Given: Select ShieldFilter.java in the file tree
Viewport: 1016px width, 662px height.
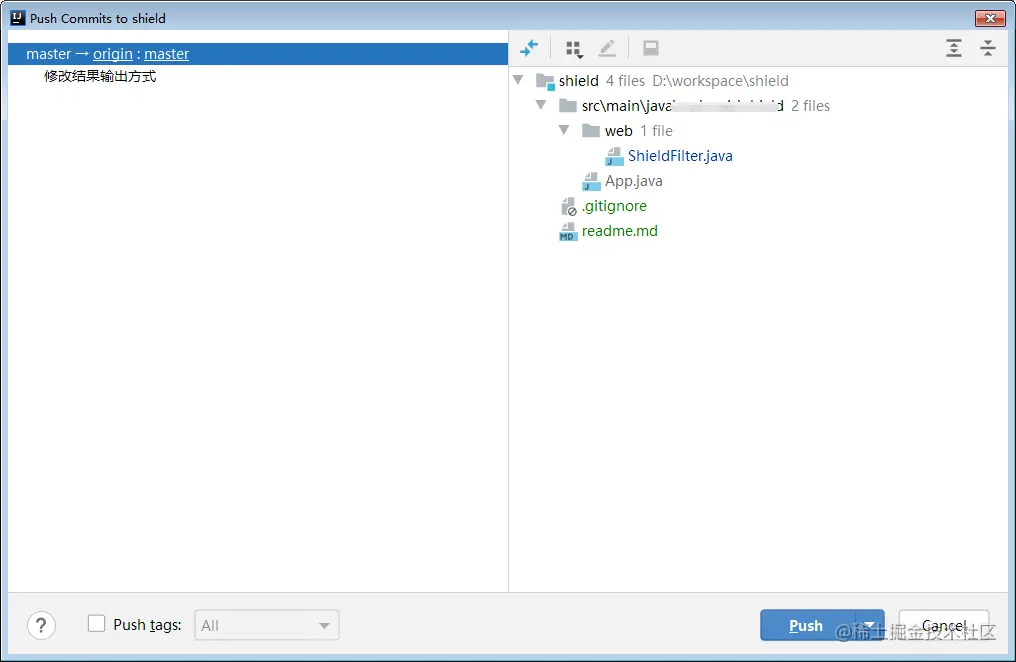Looking at the screenshot, I should 680,156.
